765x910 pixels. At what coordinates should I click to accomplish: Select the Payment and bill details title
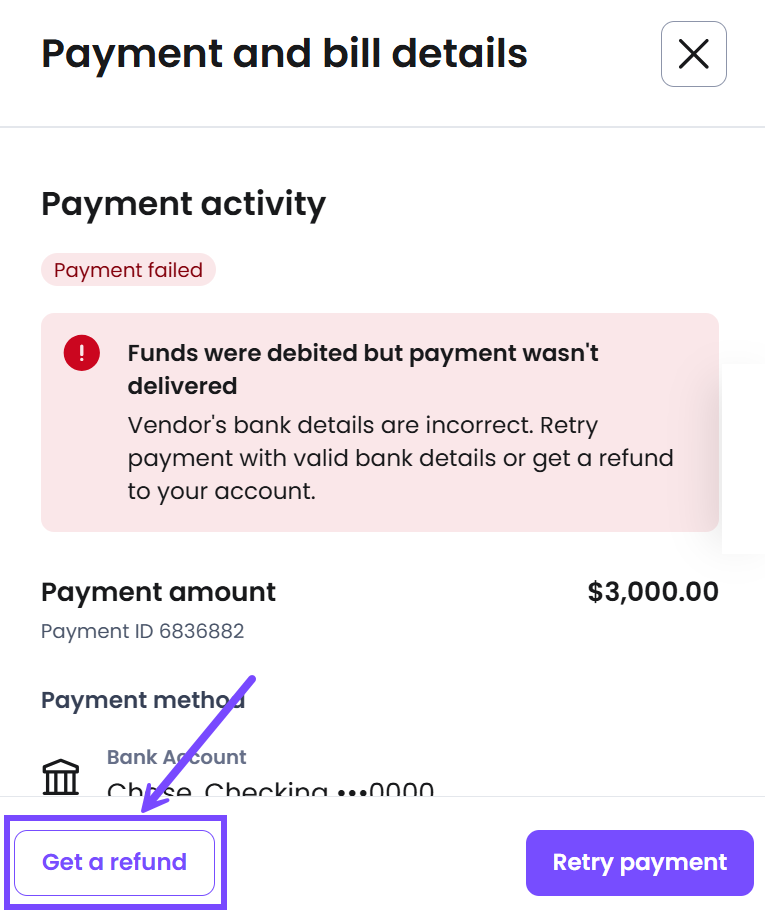click(284, 54)
